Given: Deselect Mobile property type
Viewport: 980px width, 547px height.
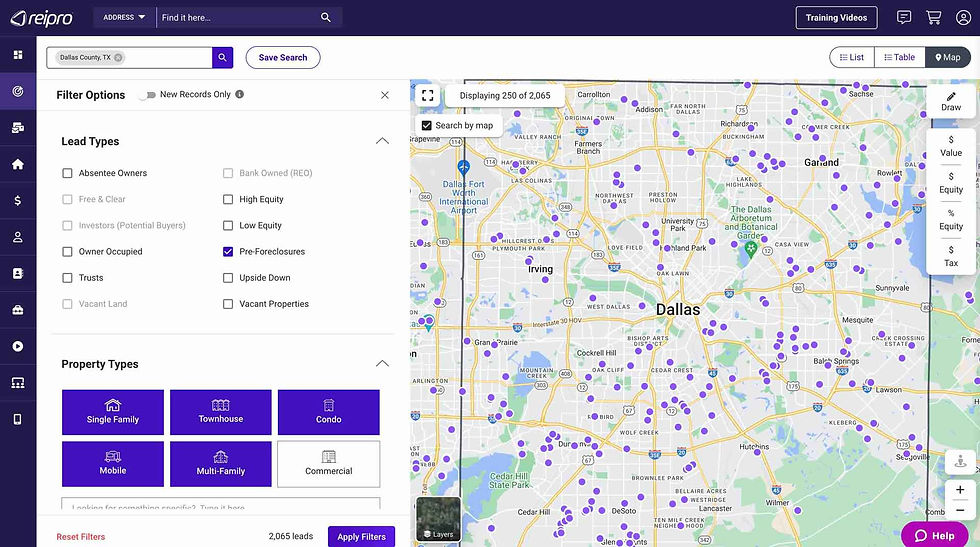Looking at the screenshot, I should (x=112, y=464).
